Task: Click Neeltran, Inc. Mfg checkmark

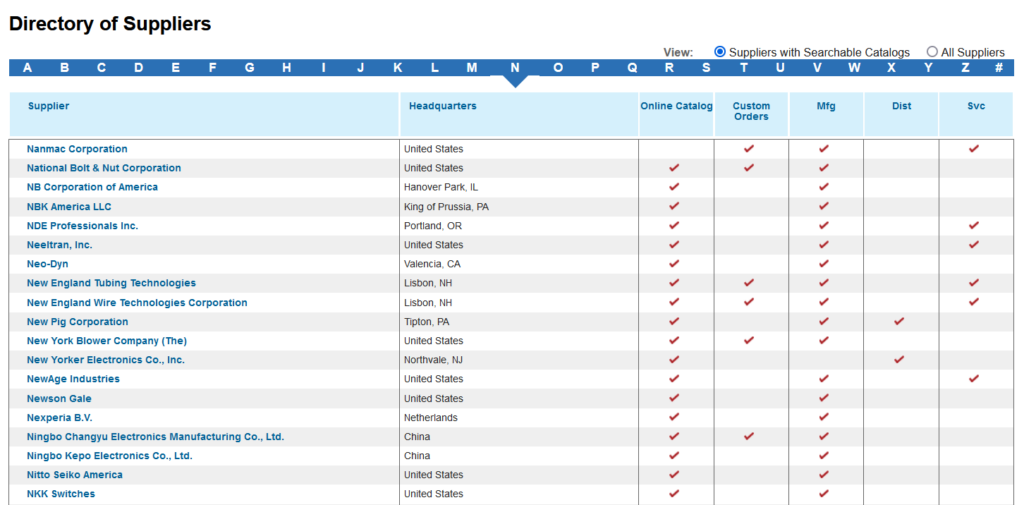Action: click(824, 244)
